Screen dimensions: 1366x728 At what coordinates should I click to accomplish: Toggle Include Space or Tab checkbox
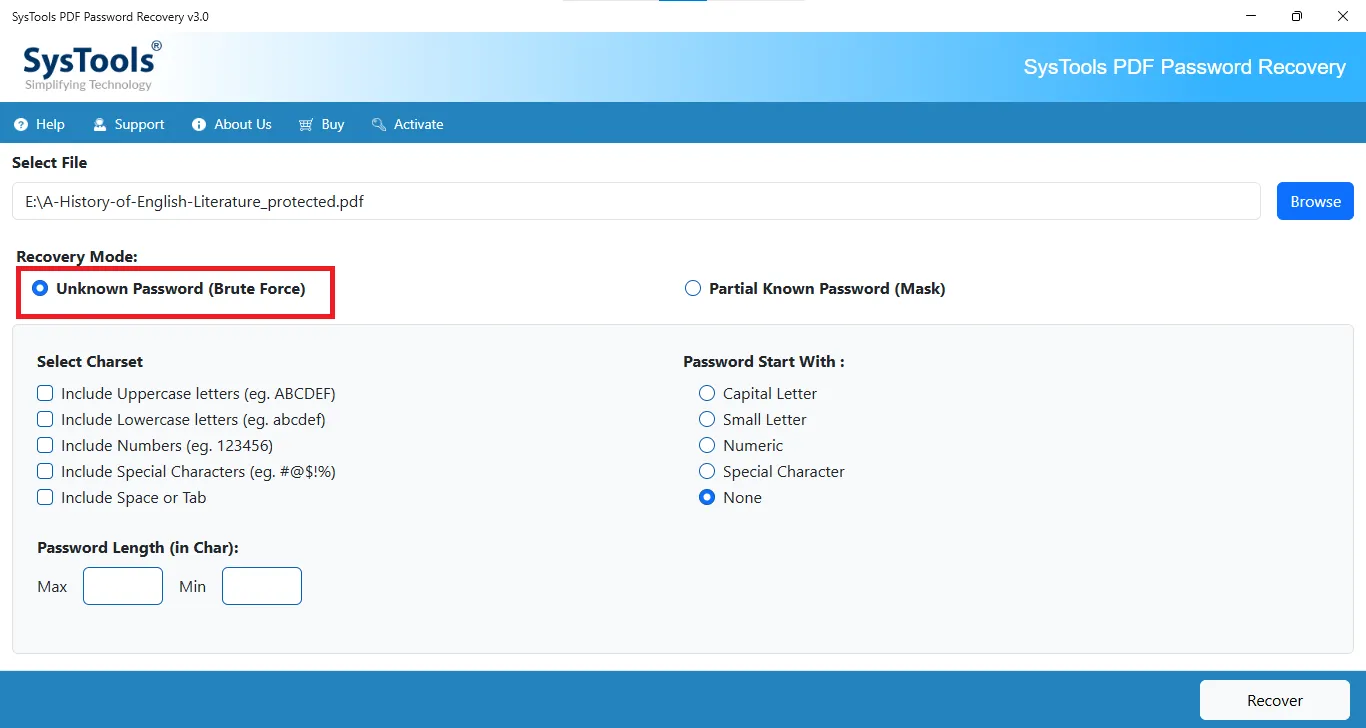click(x=45, y=497)
